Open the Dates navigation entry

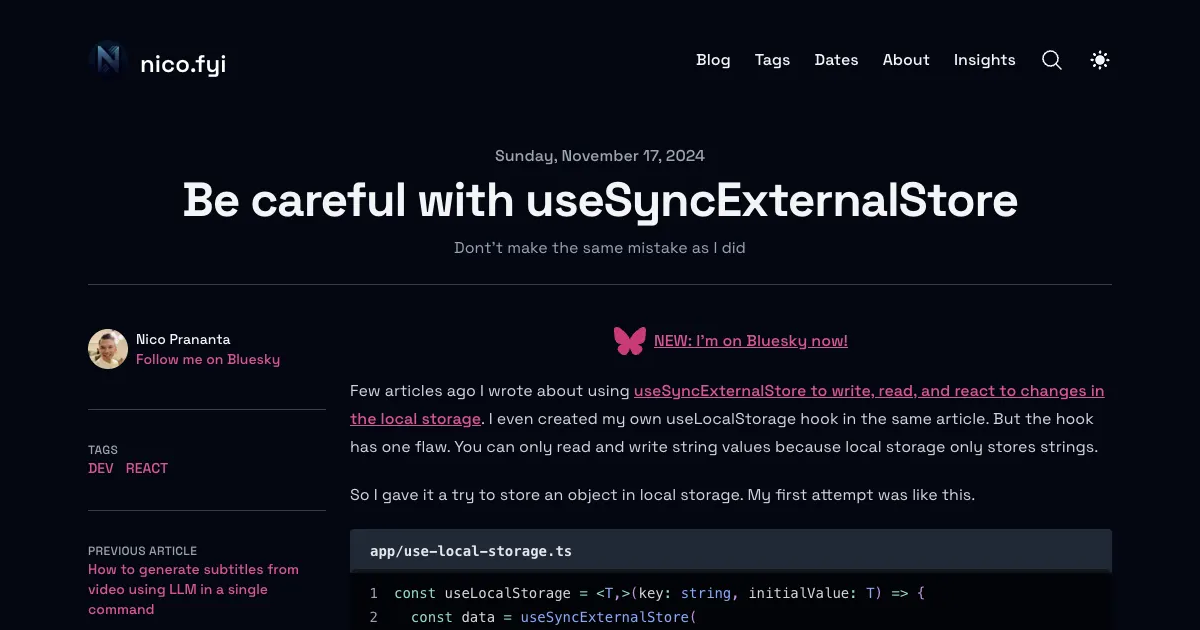tap(836, 60)
